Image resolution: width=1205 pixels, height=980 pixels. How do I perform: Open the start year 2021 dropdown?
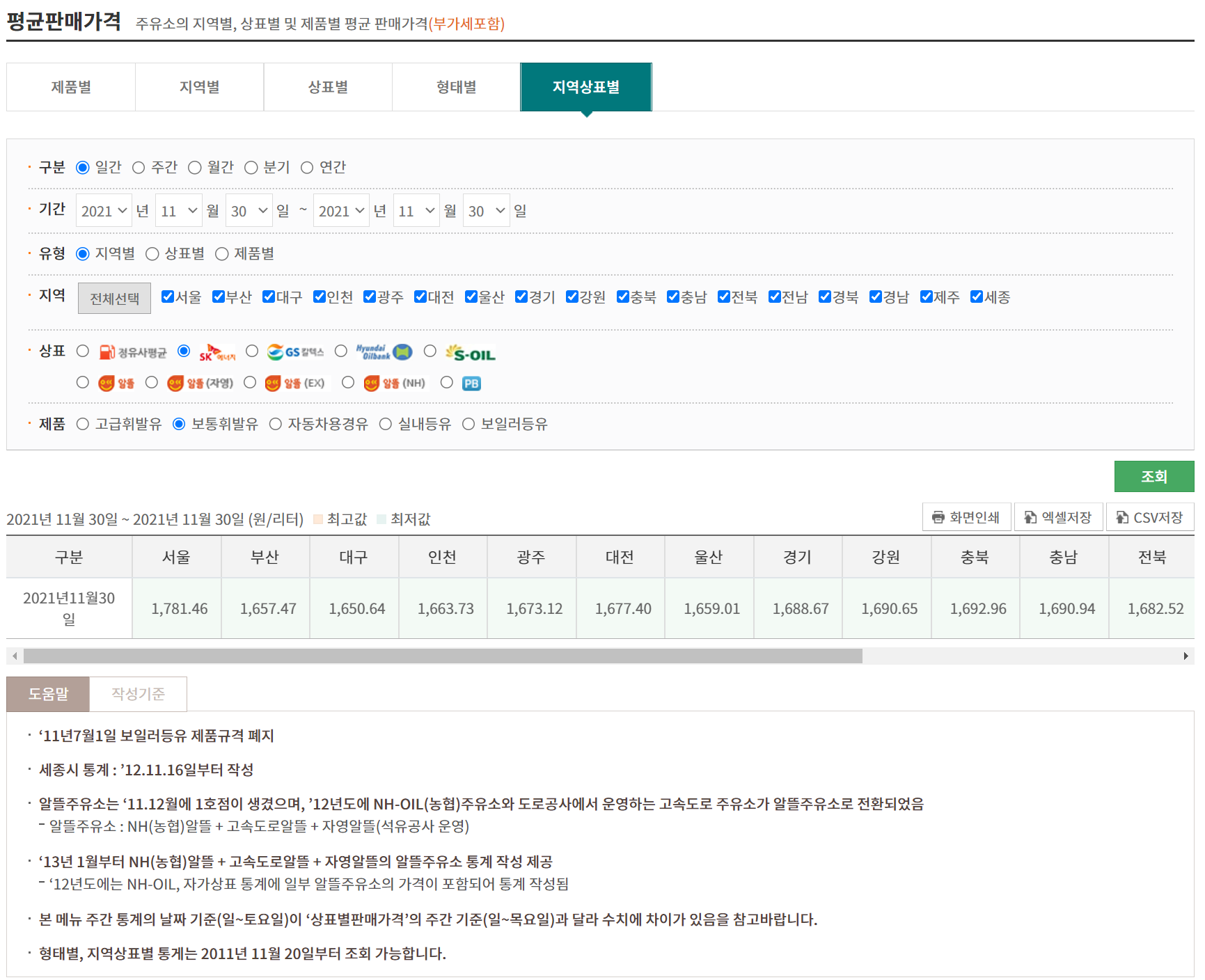[104, 211]
